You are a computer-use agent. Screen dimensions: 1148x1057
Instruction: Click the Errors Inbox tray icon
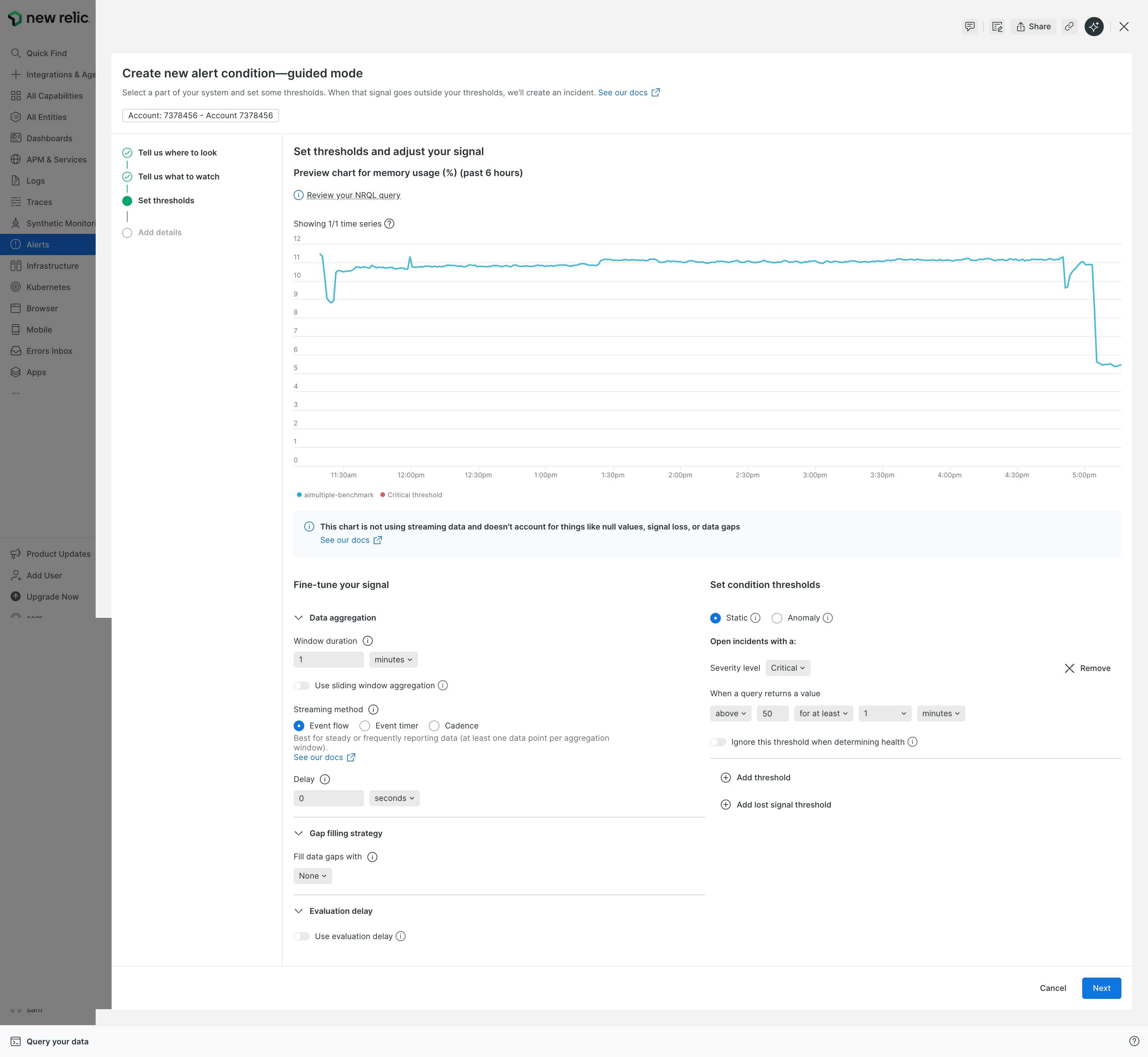tap(16, 351)
